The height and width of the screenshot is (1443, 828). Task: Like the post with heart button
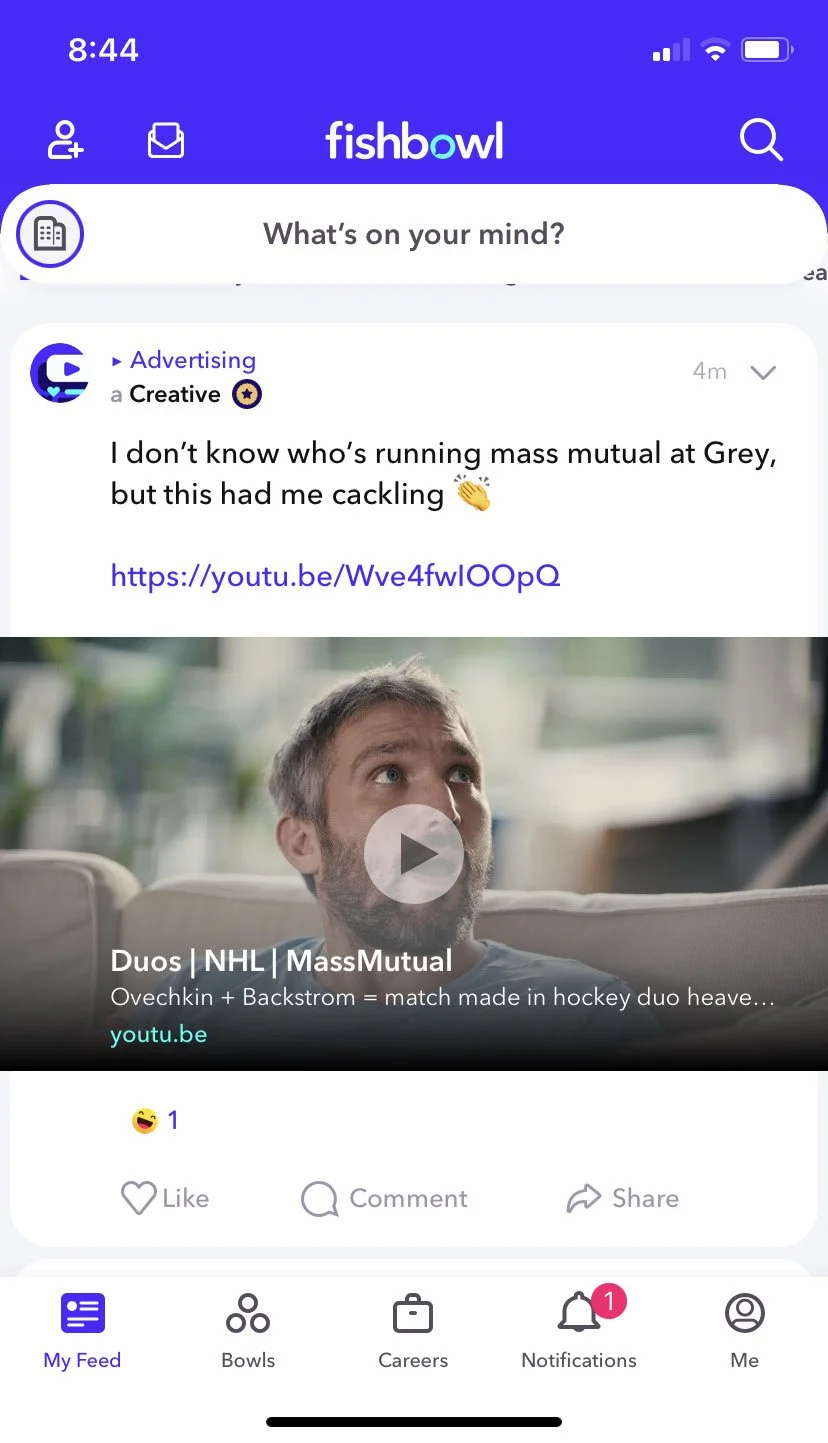[x=165, y=1198]
